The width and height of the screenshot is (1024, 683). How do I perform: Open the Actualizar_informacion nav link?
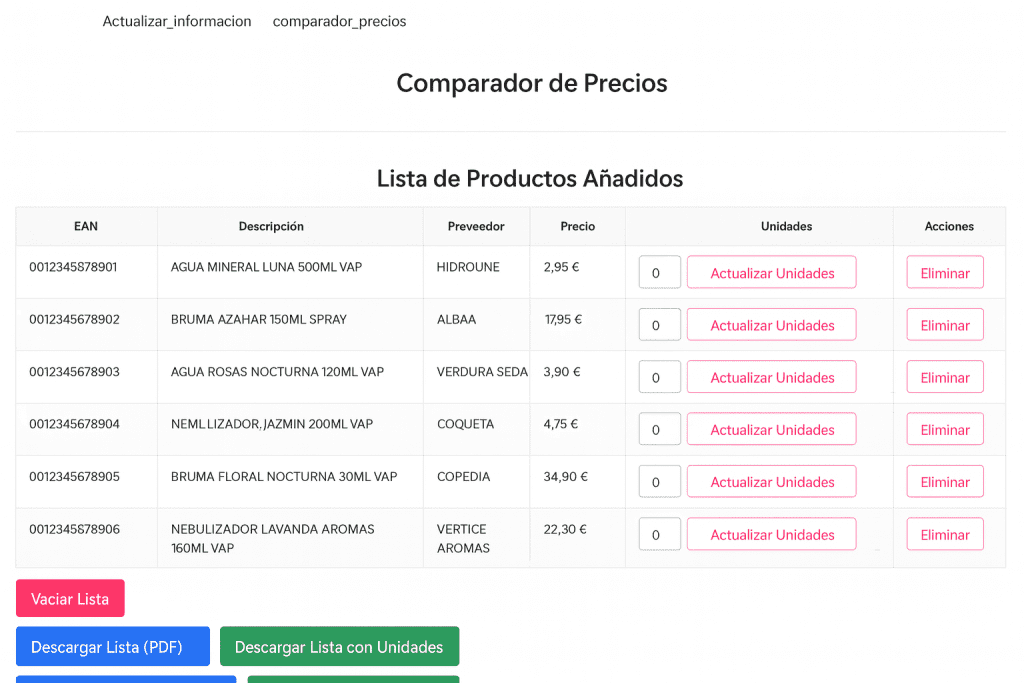pyautogui.click(x=177, y=21)
